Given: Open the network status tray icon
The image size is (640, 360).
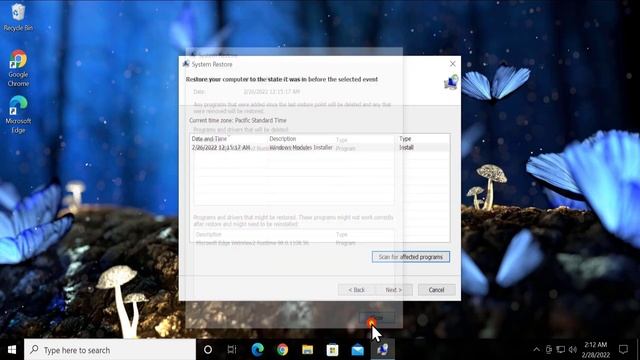Looking at the screenshot, I should [561, 350].
